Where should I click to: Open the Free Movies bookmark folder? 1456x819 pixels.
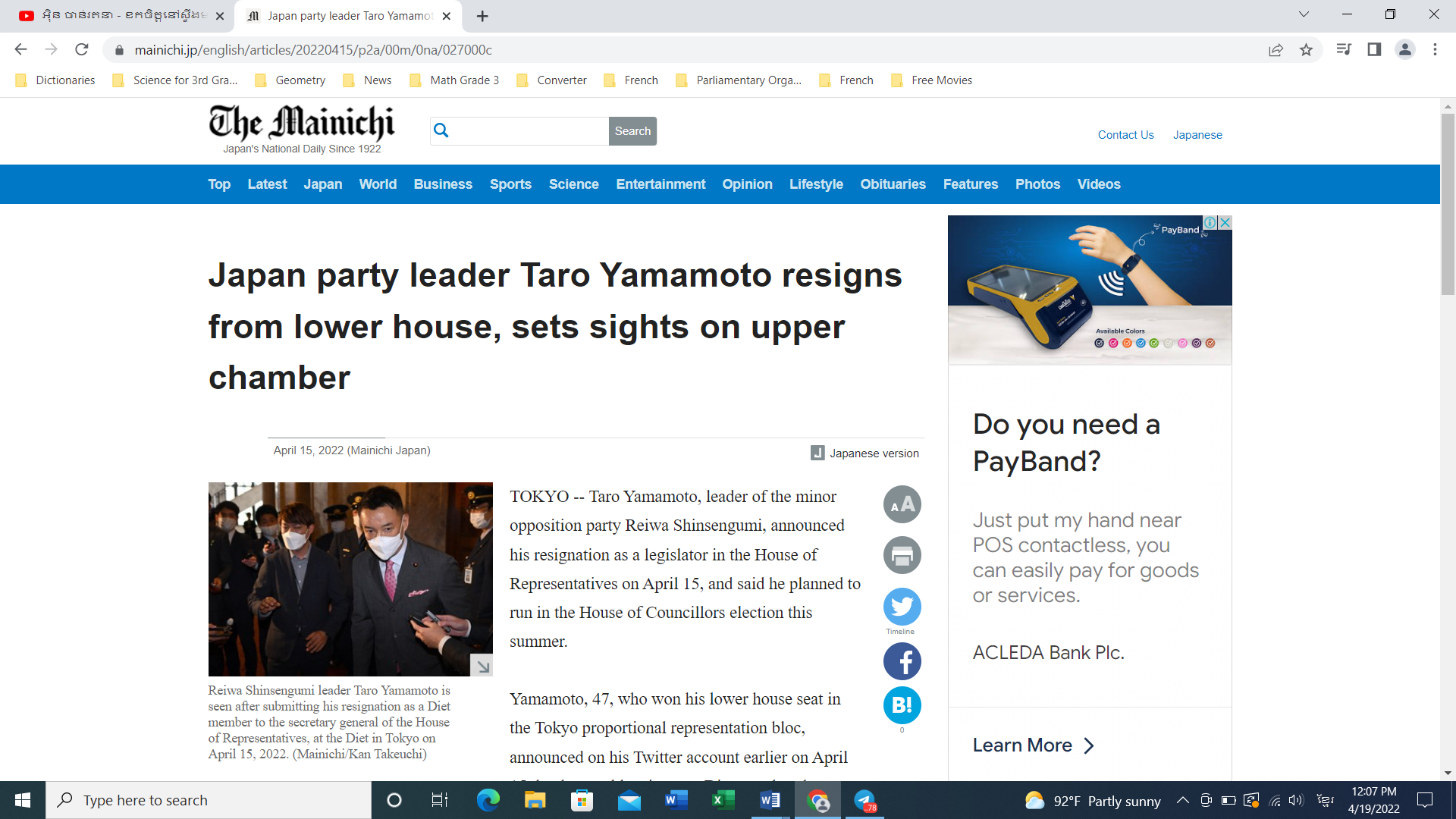click(x=932, y=80)
